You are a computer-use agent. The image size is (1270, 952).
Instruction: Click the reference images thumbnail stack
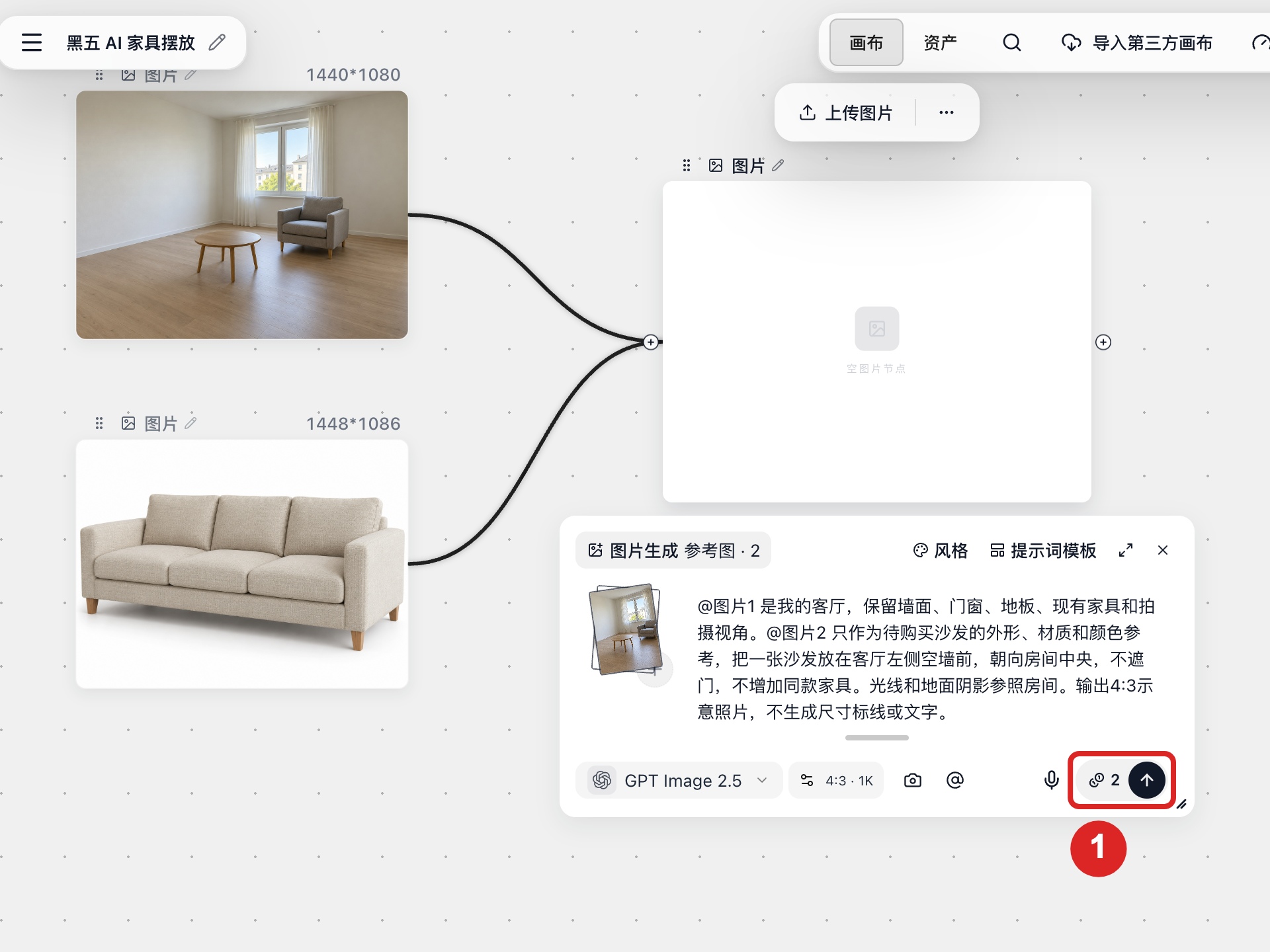point(626,629)
